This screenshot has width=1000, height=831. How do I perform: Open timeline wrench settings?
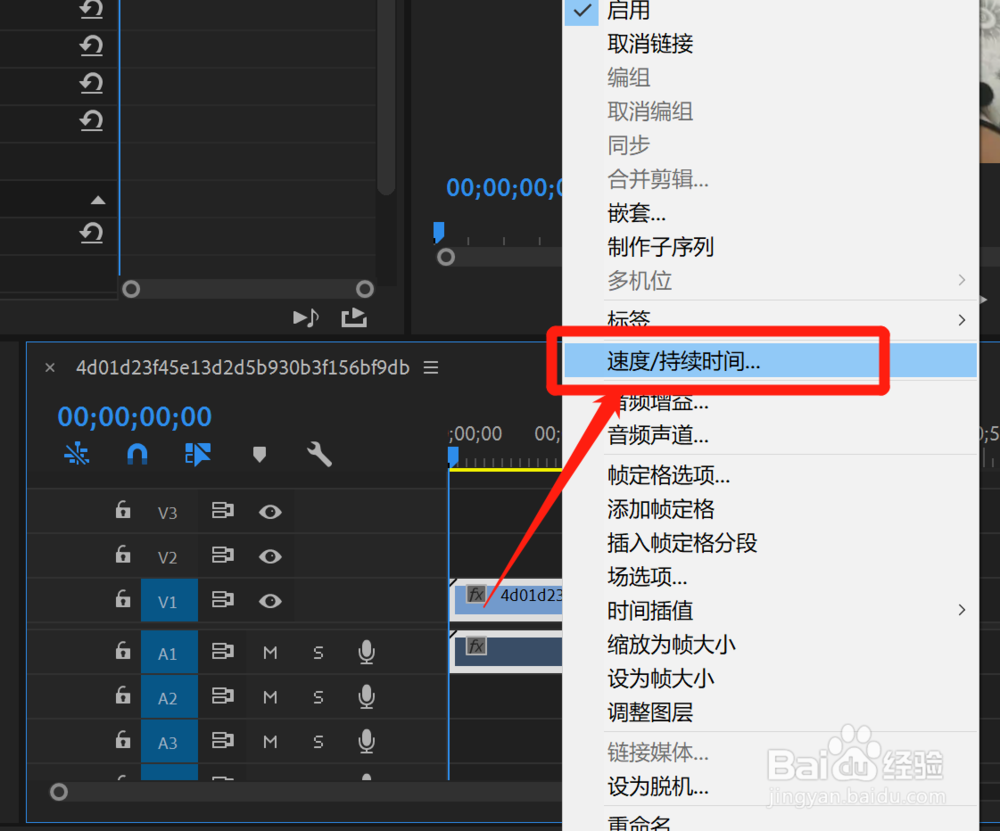319,454
